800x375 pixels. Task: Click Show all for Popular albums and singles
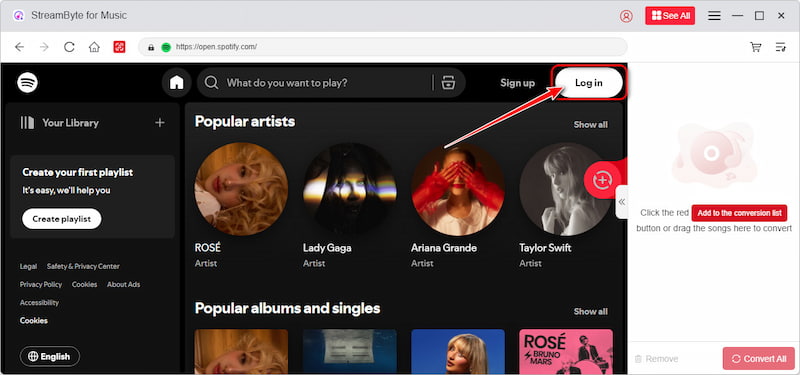pyautogui.click(x=590, y=311)
